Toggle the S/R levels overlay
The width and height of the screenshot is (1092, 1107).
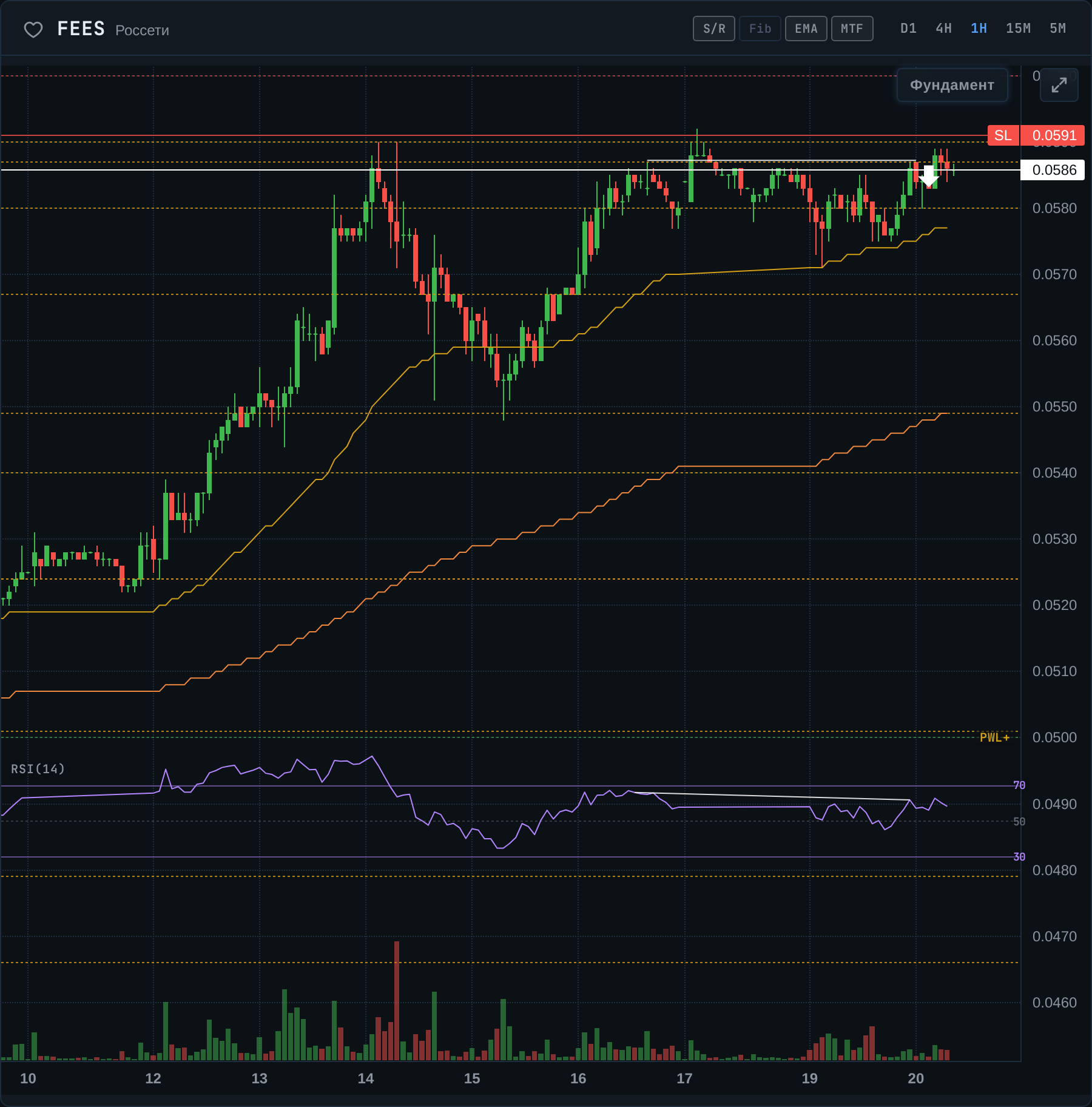click(x=714, y=29)
